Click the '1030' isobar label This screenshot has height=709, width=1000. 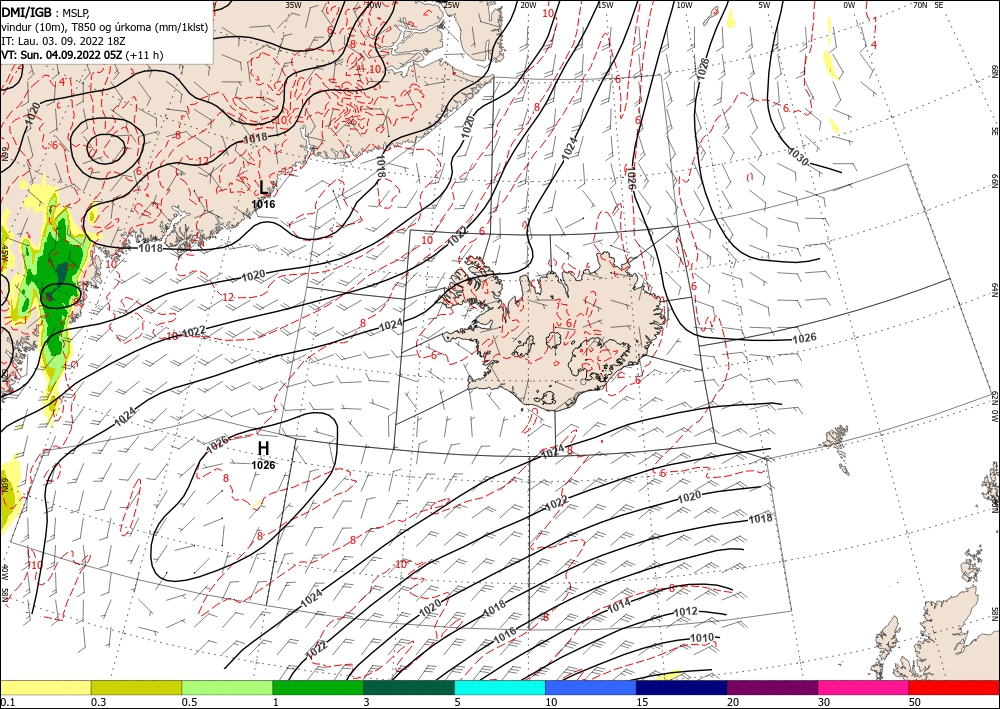[x=798, y=157]
